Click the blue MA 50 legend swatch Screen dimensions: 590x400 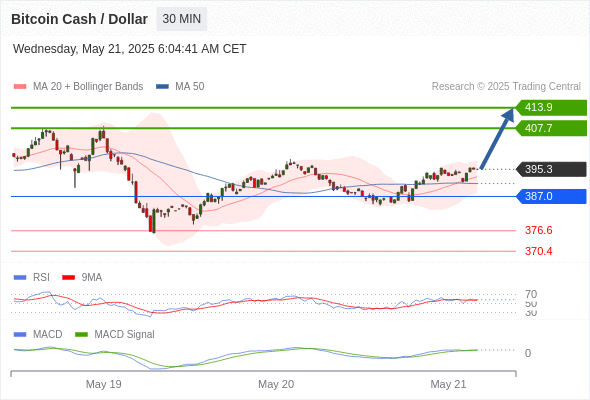tap(162, 87)
